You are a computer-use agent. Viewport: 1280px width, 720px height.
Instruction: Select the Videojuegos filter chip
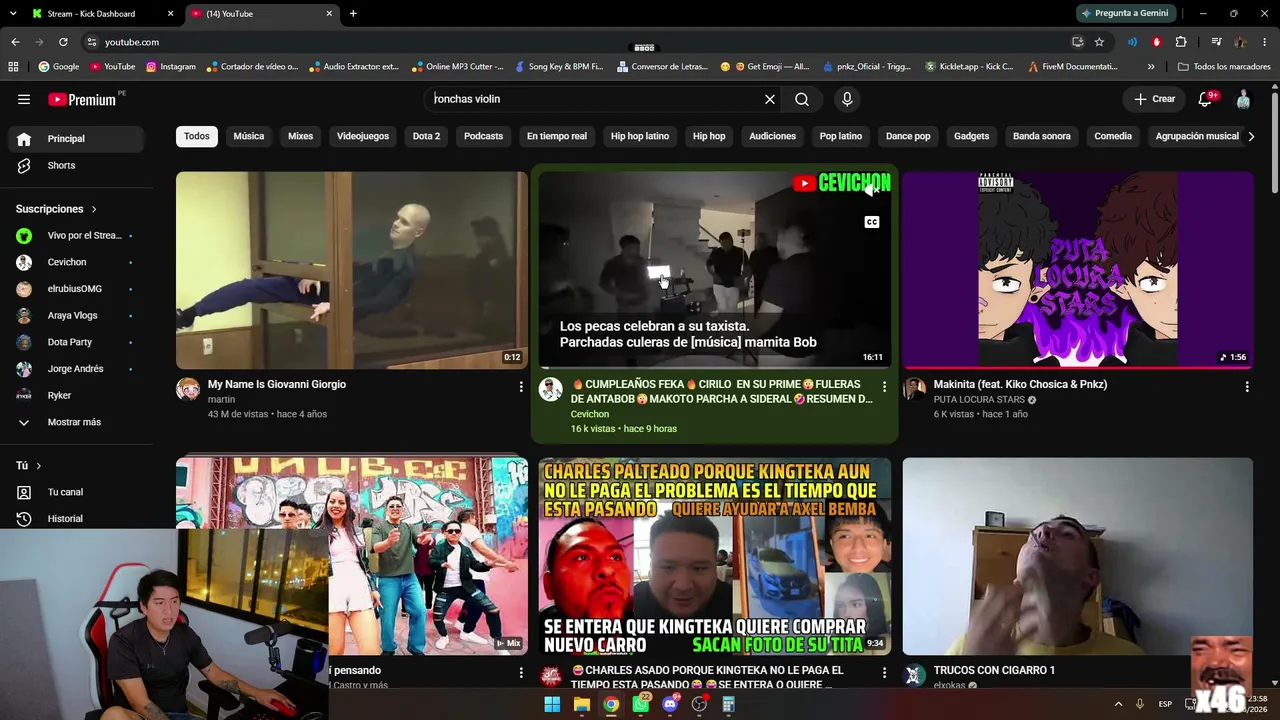click(x=363, y=136)
